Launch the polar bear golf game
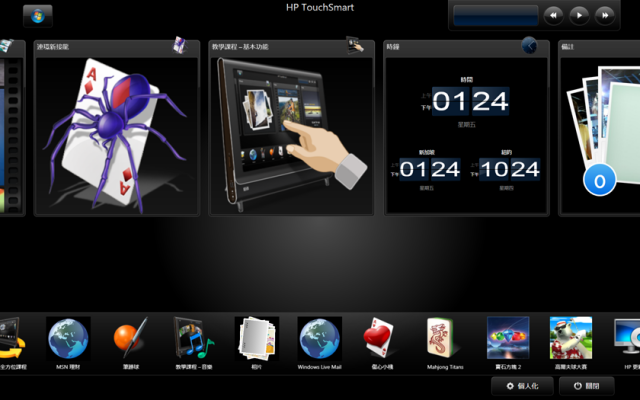The height and width of the screenshot is (400, 640). (571, 338)
